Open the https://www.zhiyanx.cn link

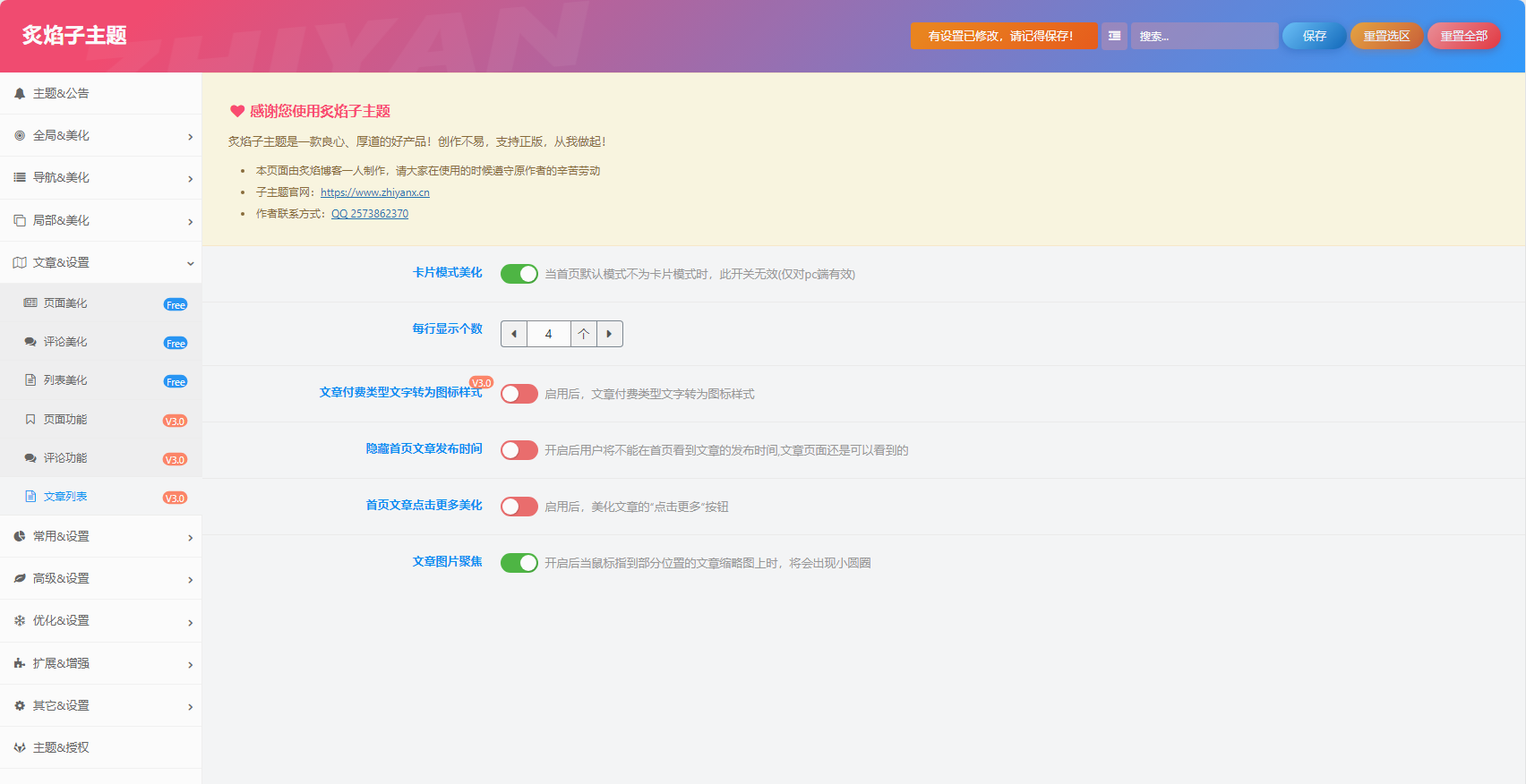375,192
